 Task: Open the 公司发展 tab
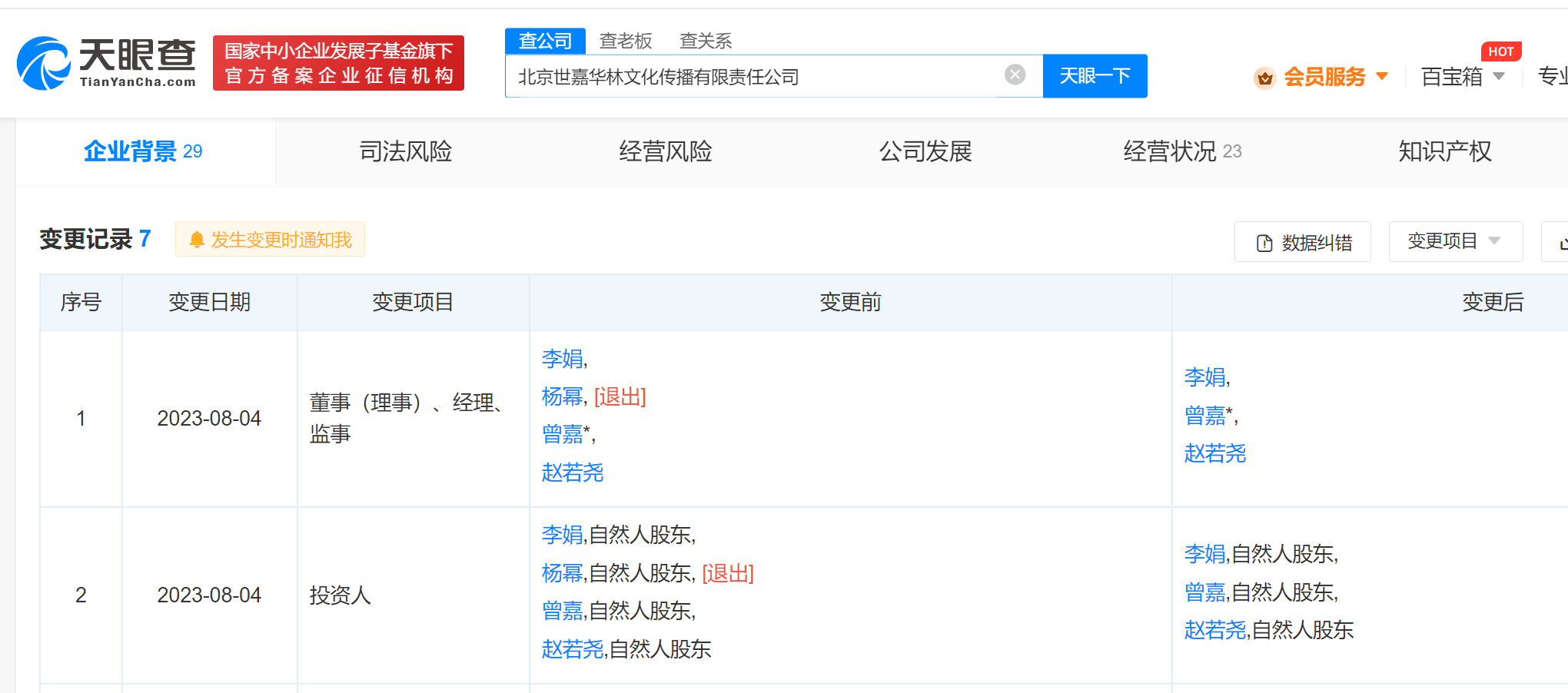point(925,151)
